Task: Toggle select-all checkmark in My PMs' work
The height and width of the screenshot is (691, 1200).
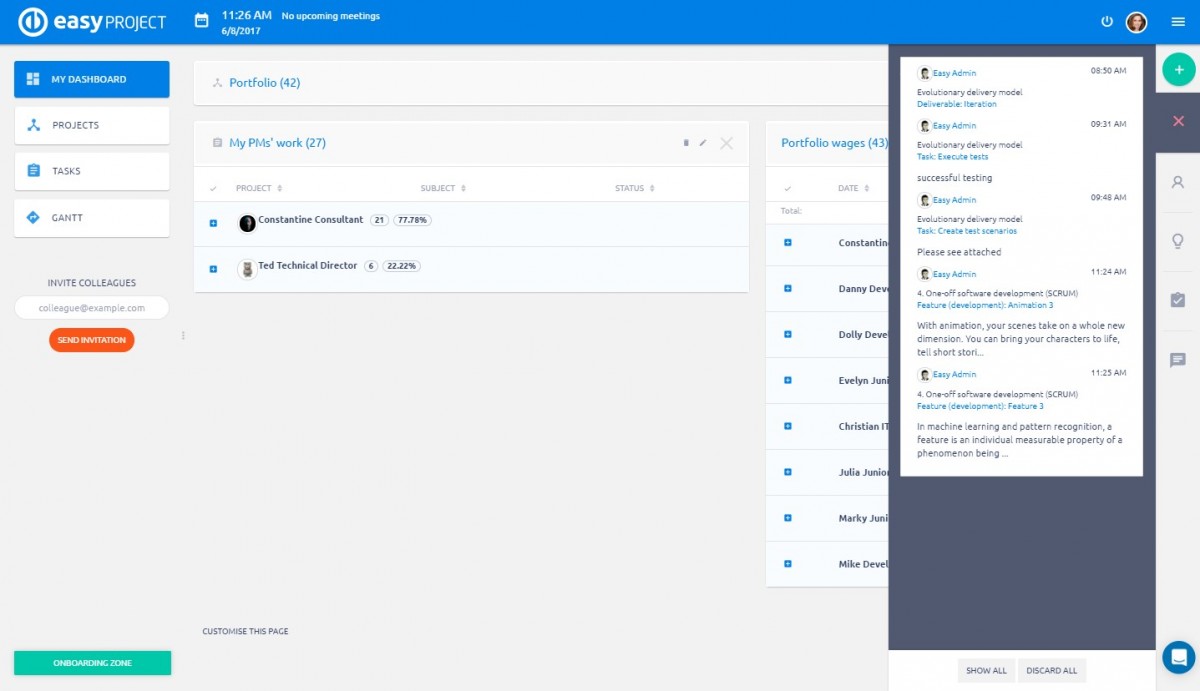Action: click(213, 188)
